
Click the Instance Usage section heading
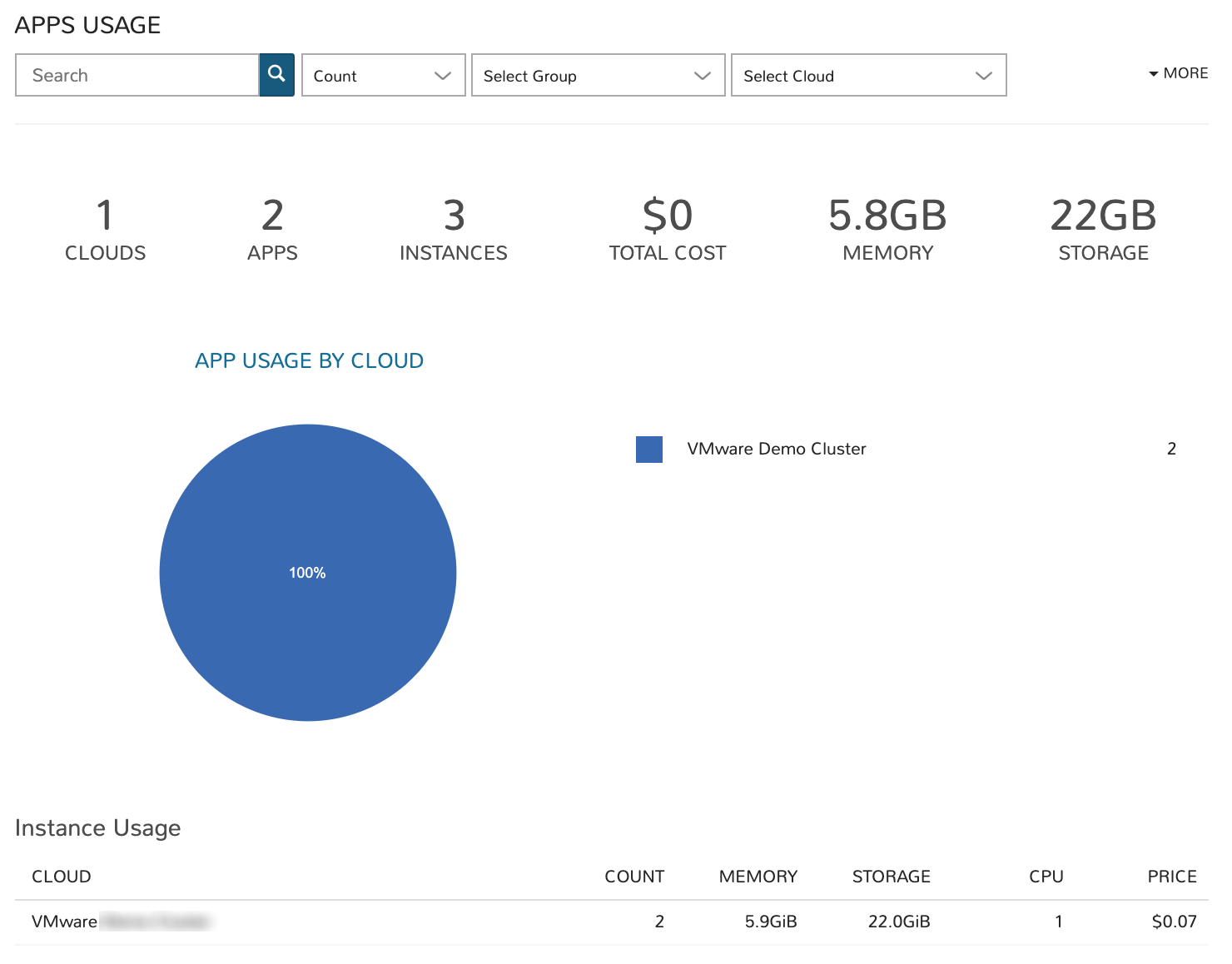coord(97,828)
